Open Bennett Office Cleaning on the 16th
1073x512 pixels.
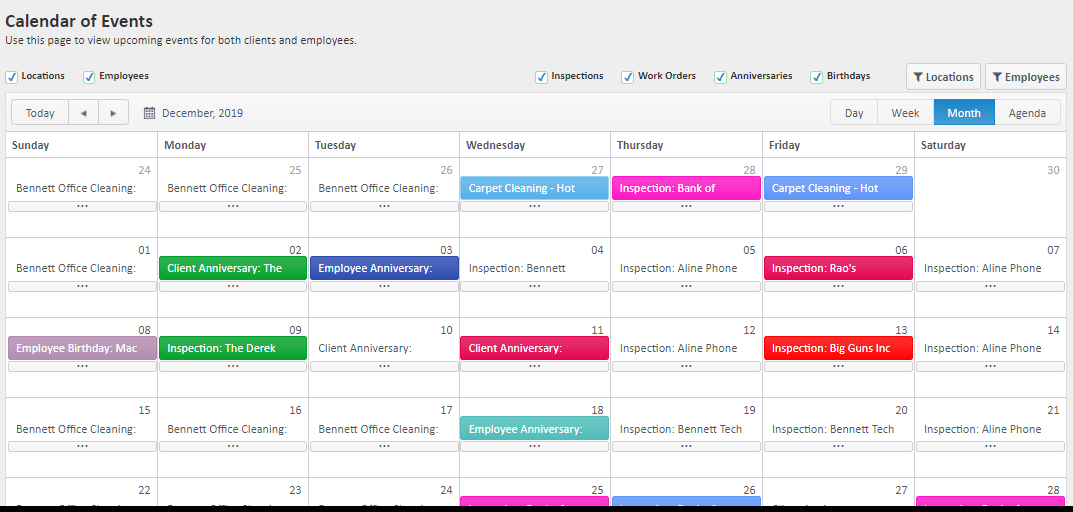233,428
